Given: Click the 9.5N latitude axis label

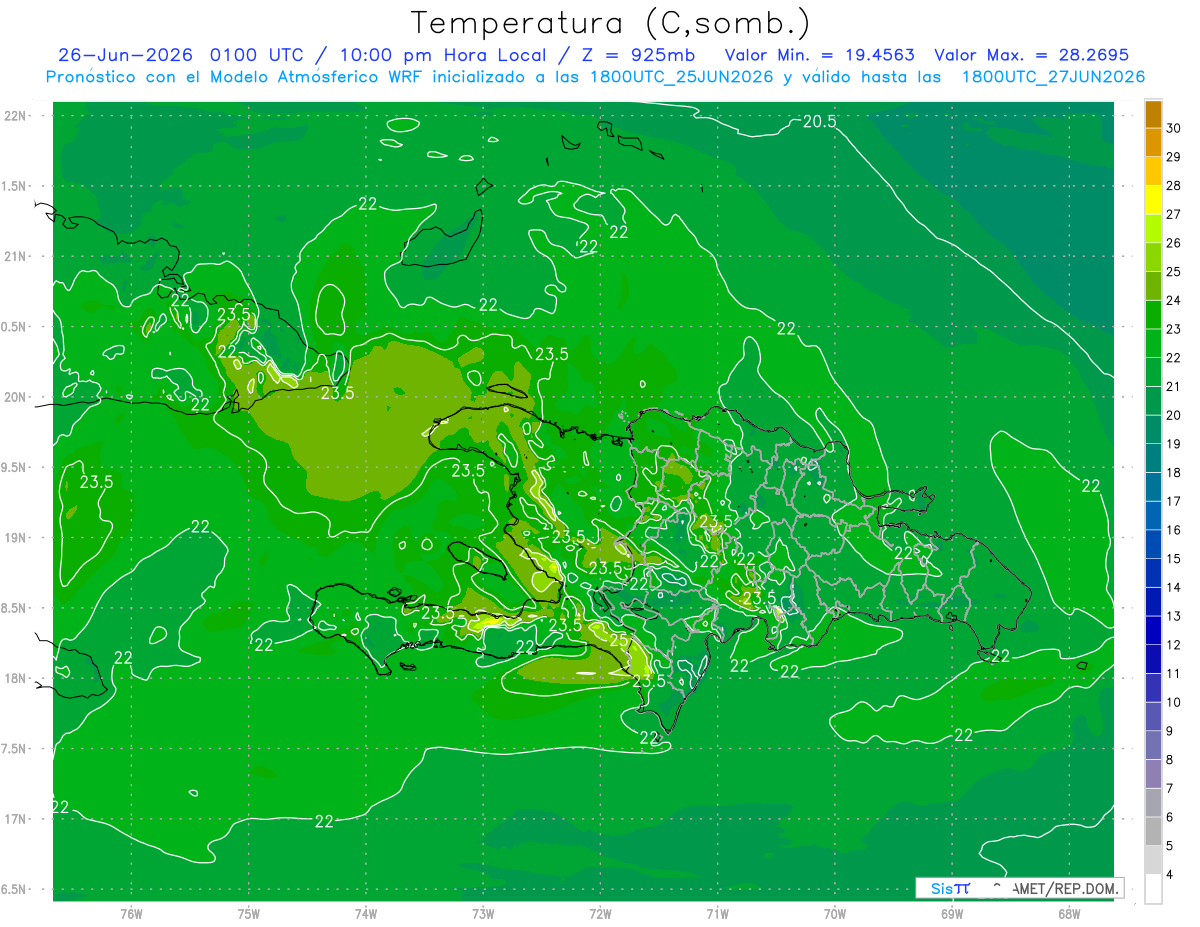Looking at the screenshot, I should [15, 468].
